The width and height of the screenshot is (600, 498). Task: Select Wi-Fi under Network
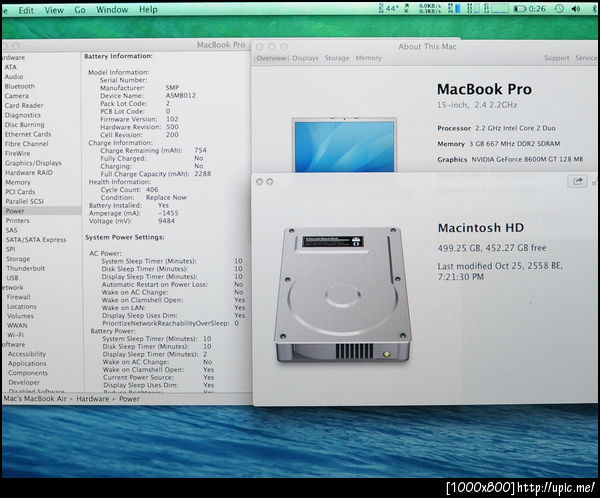16,335
